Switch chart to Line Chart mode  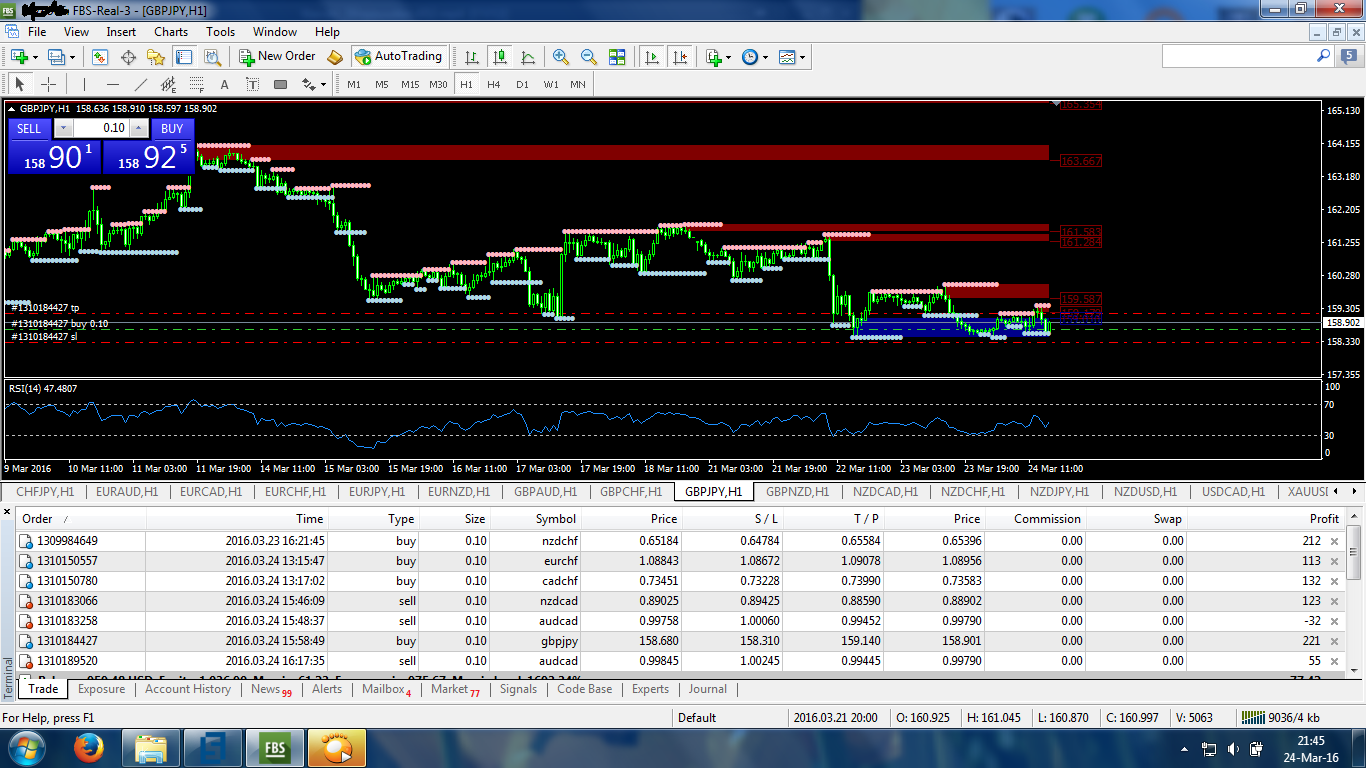coord(527,57)
